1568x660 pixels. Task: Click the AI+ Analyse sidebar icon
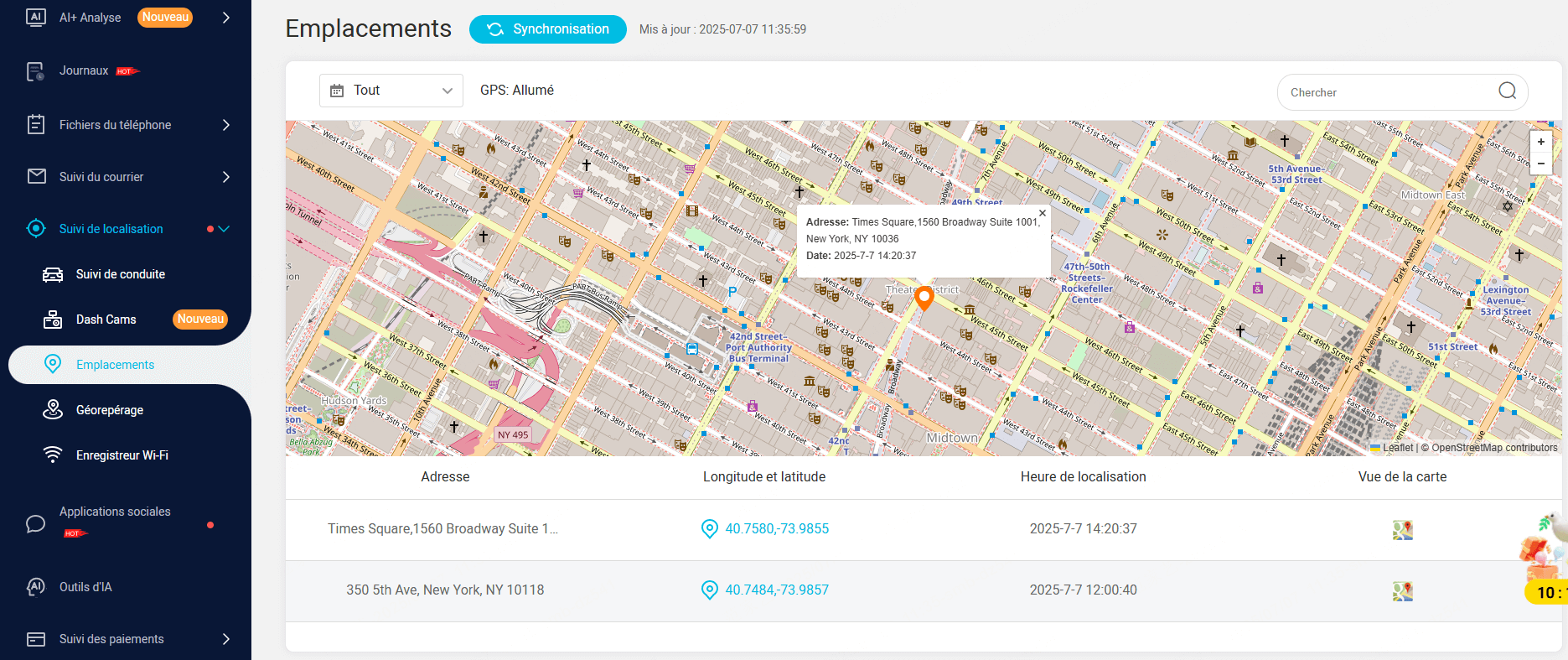pos(36,18)
